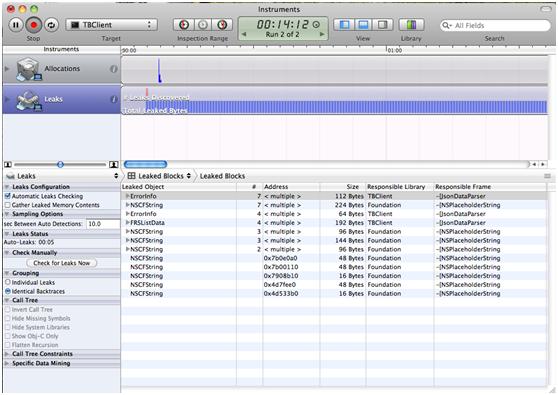
Task: Sort by Size column header
Action: tap(343, 187)
